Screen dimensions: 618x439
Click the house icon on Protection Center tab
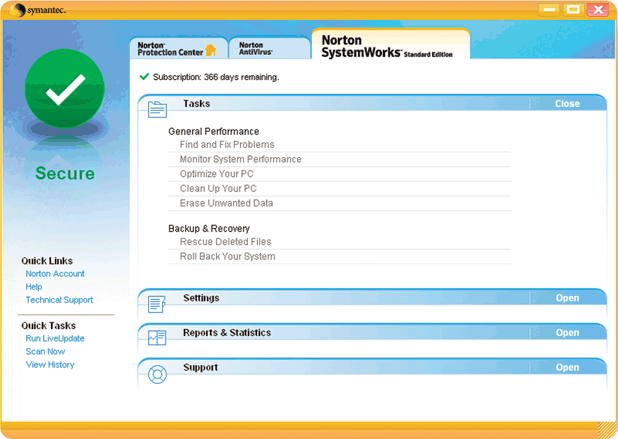211,50
